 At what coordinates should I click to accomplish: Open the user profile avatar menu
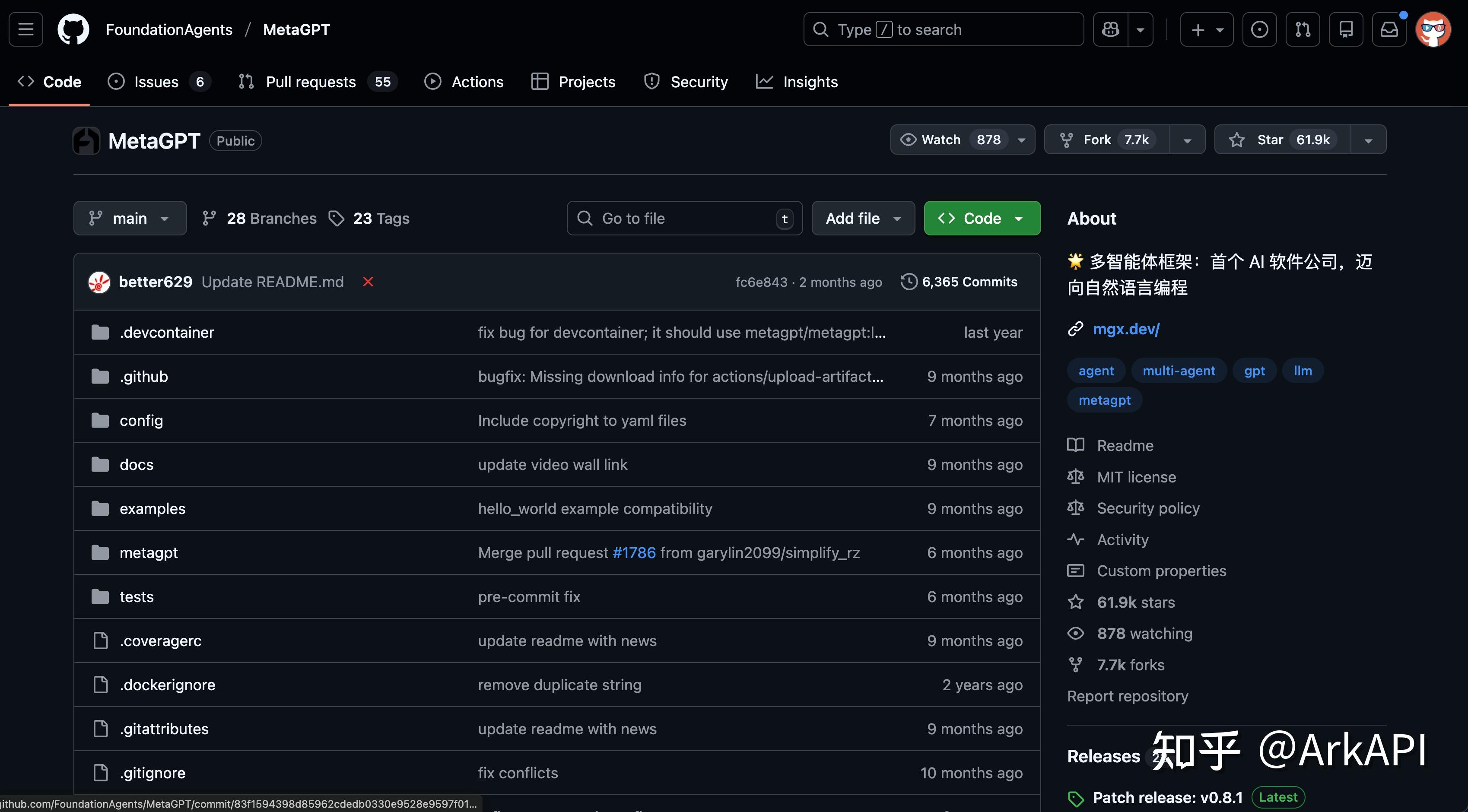1433,29
